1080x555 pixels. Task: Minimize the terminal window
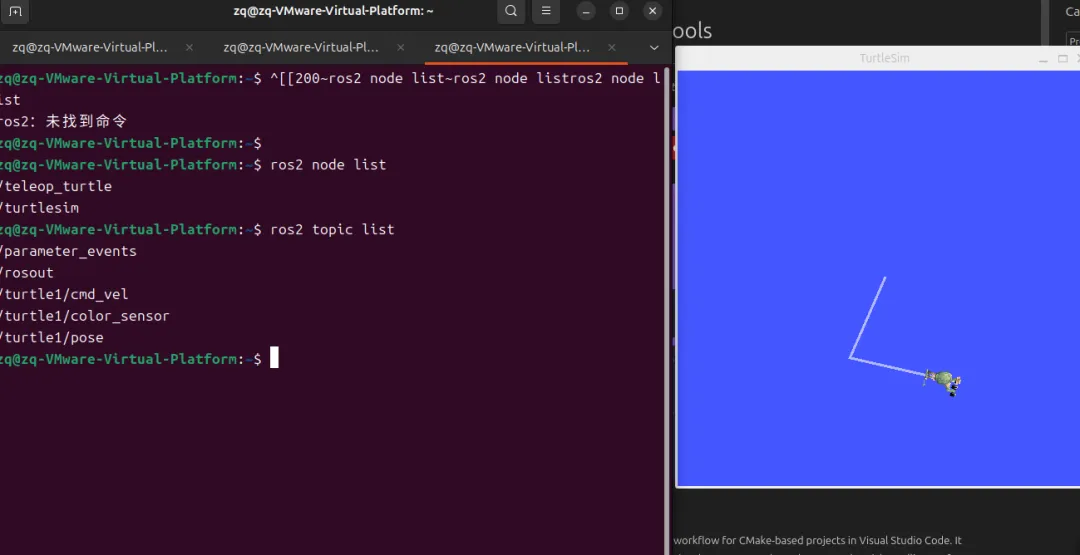point(586,11)
